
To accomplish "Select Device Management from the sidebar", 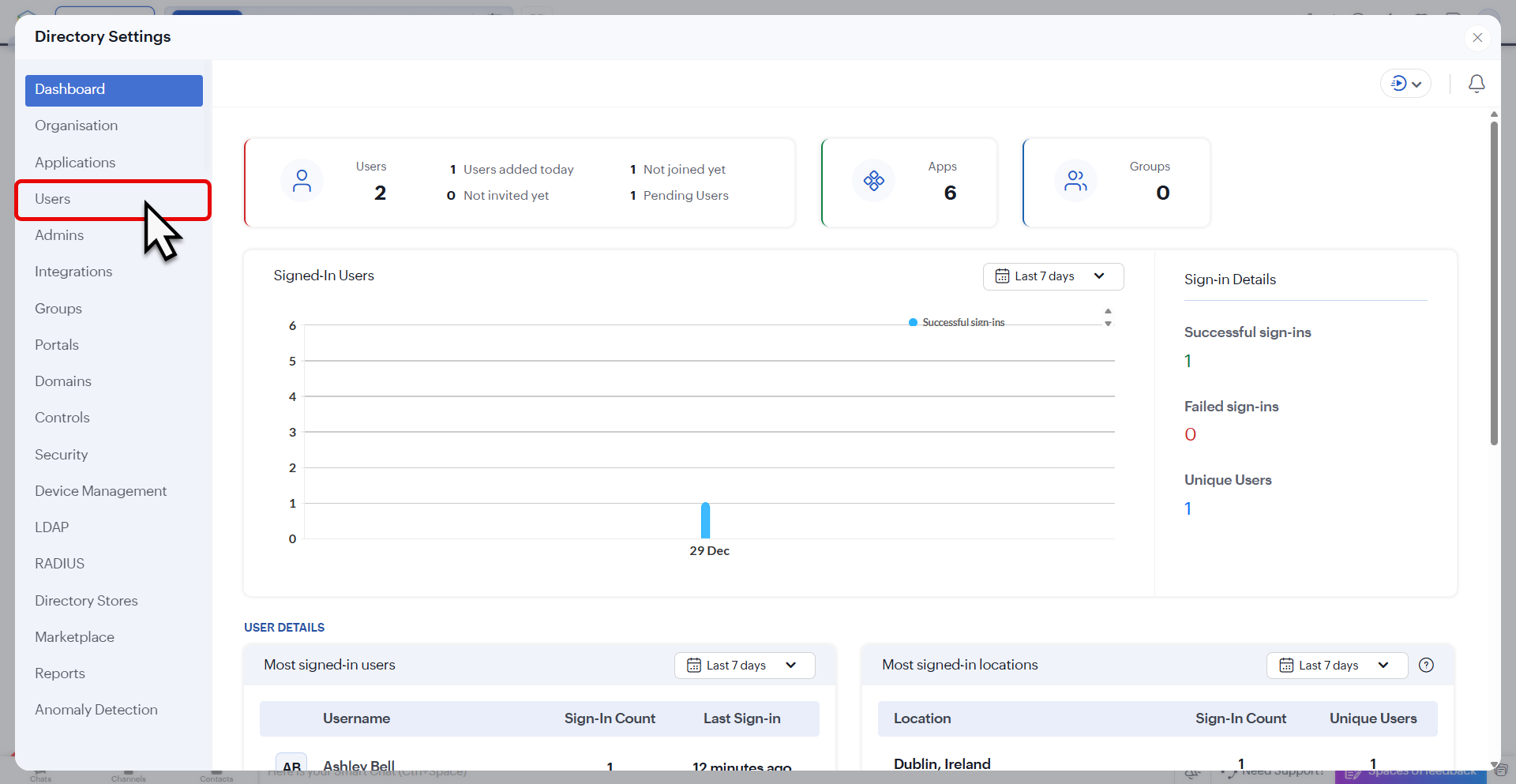I will coord(100,491).
